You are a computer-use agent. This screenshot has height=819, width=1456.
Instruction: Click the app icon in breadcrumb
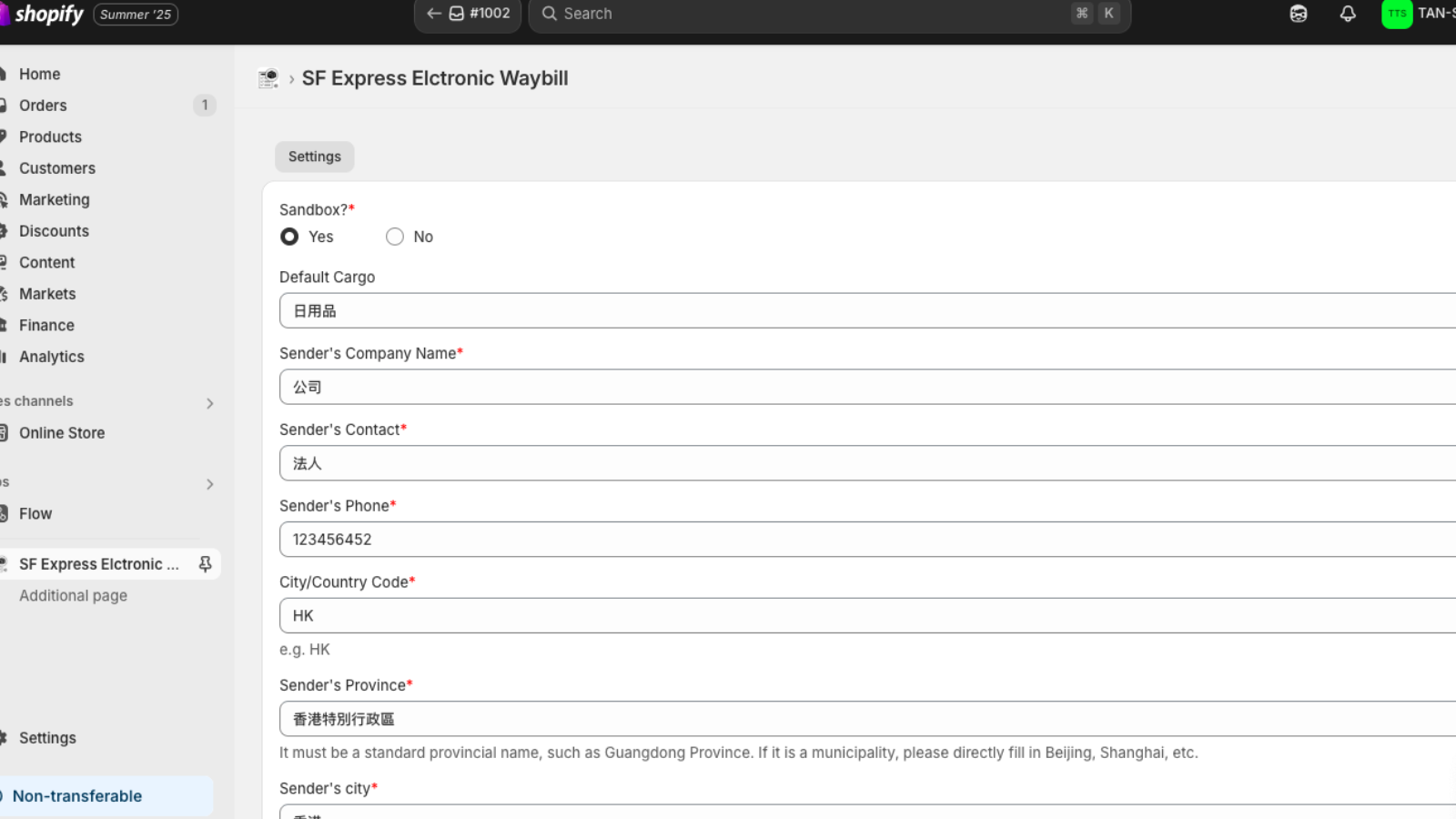[x=268, y=78]
